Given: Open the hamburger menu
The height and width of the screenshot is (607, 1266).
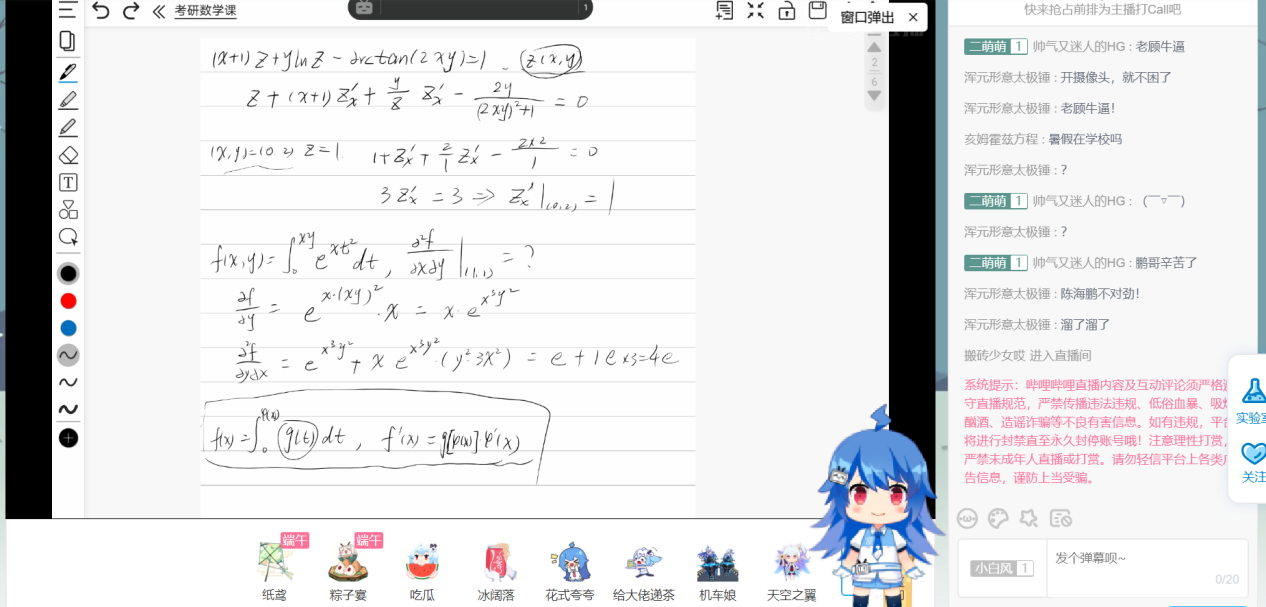Looking at the screenshot, I should (67, 11).
